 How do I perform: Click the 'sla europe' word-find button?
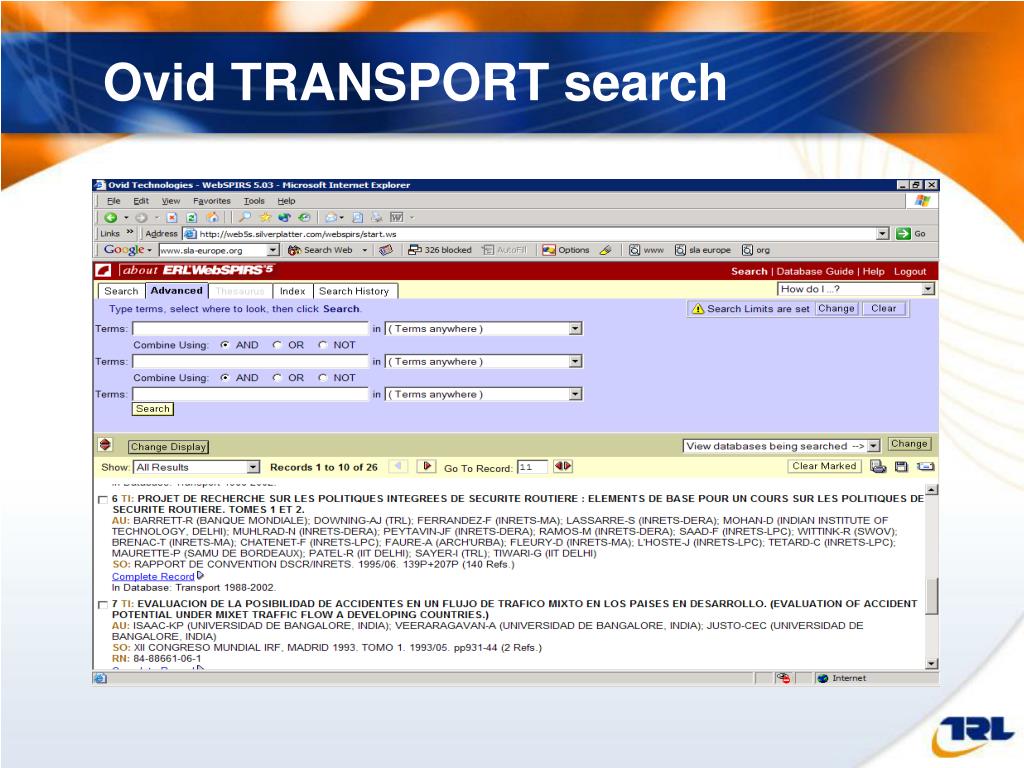click(x=703, y=250)
